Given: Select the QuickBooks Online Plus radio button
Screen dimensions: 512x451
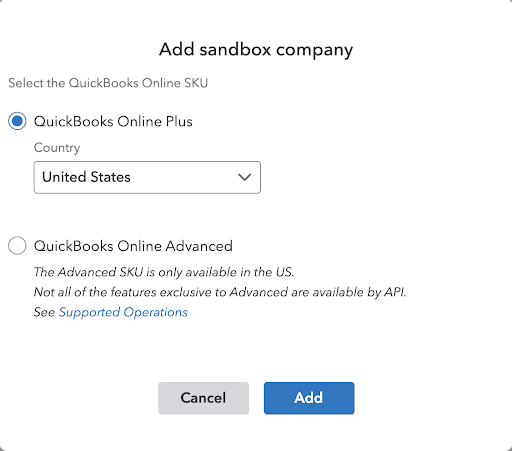Looking at the screenshot, I should click(x=17, y=121).
